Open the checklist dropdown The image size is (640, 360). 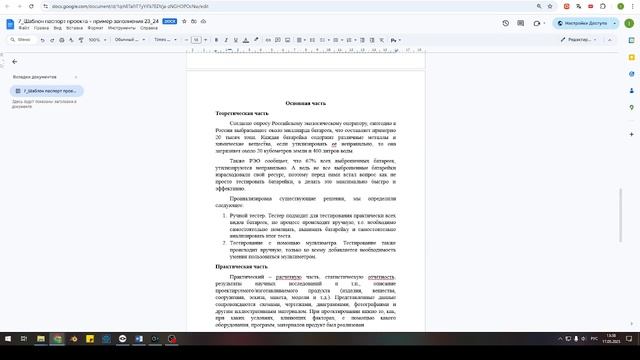(325, 40)
